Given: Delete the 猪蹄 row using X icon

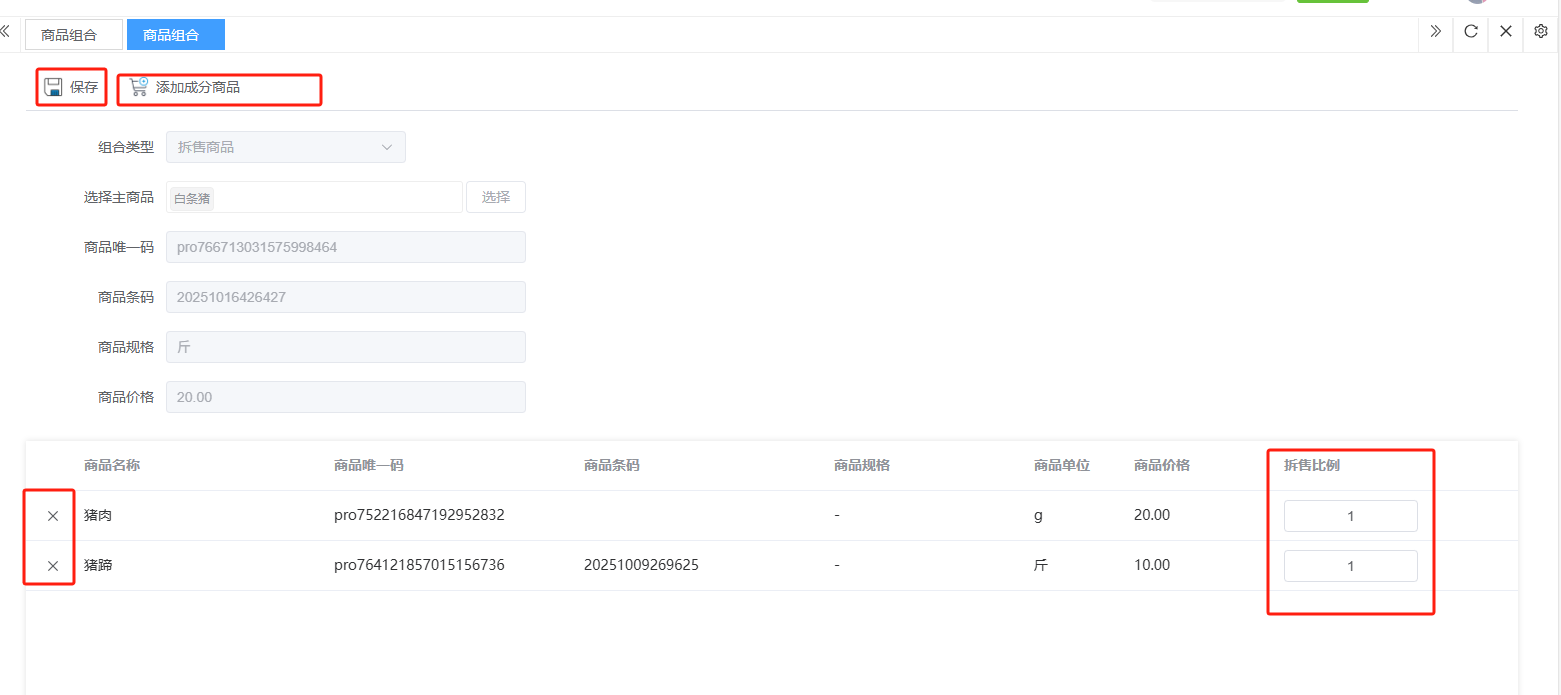Looking at the screenshot, I should (53, 566).
